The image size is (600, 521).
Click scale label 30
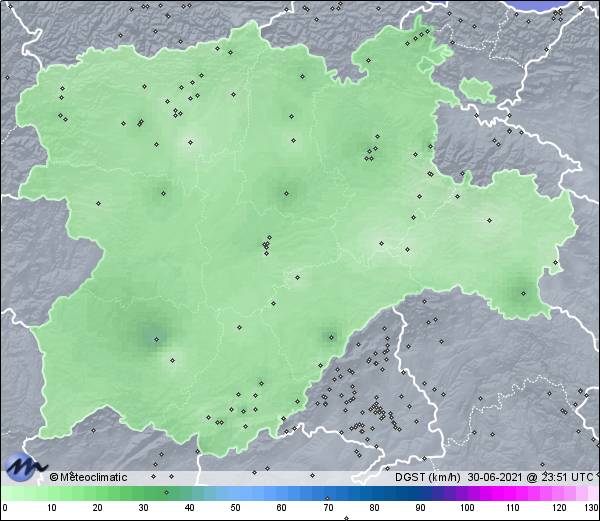click(143, 508)
